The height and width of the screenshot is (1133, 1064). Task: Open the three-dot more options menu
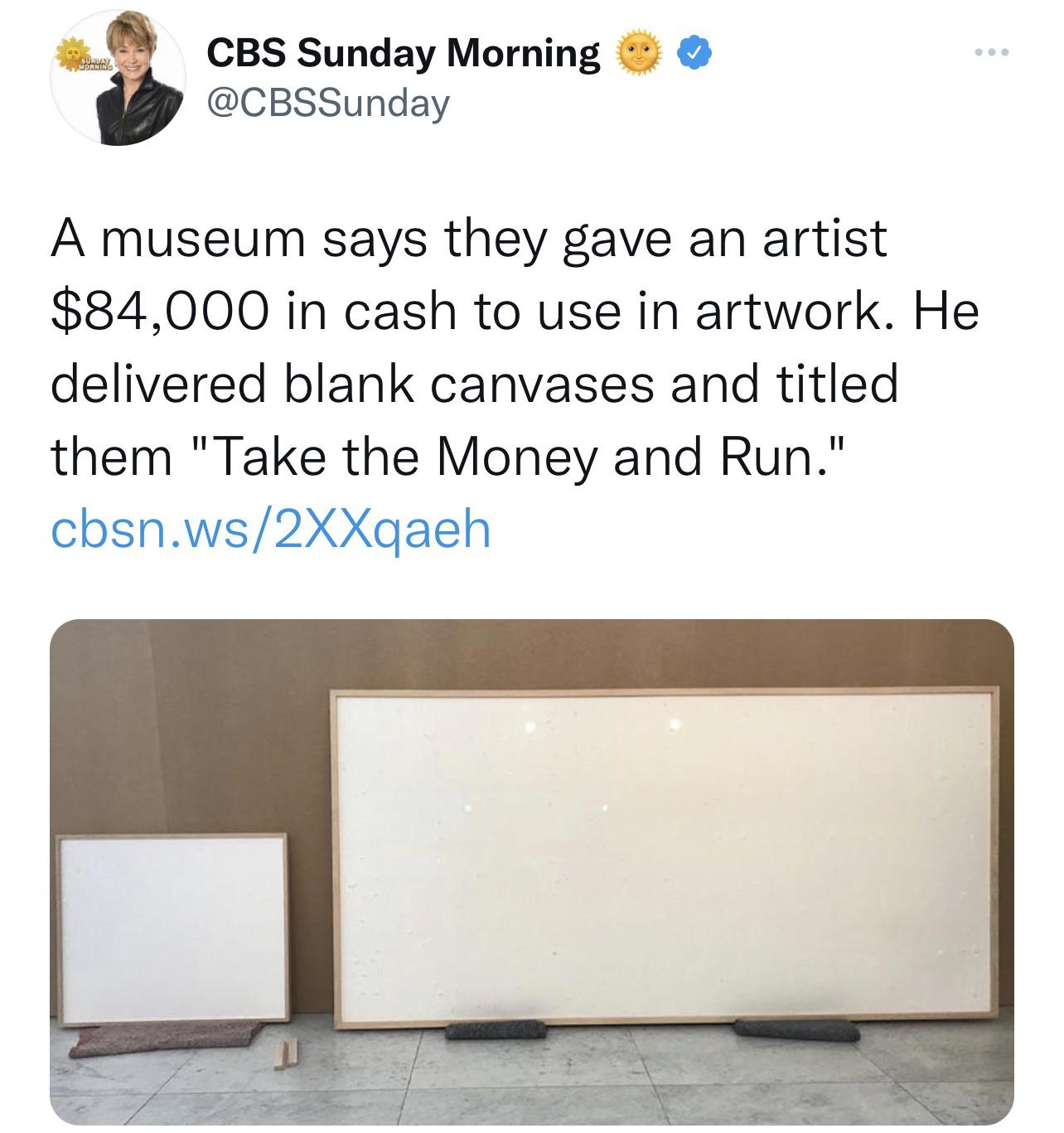(992, 53)
